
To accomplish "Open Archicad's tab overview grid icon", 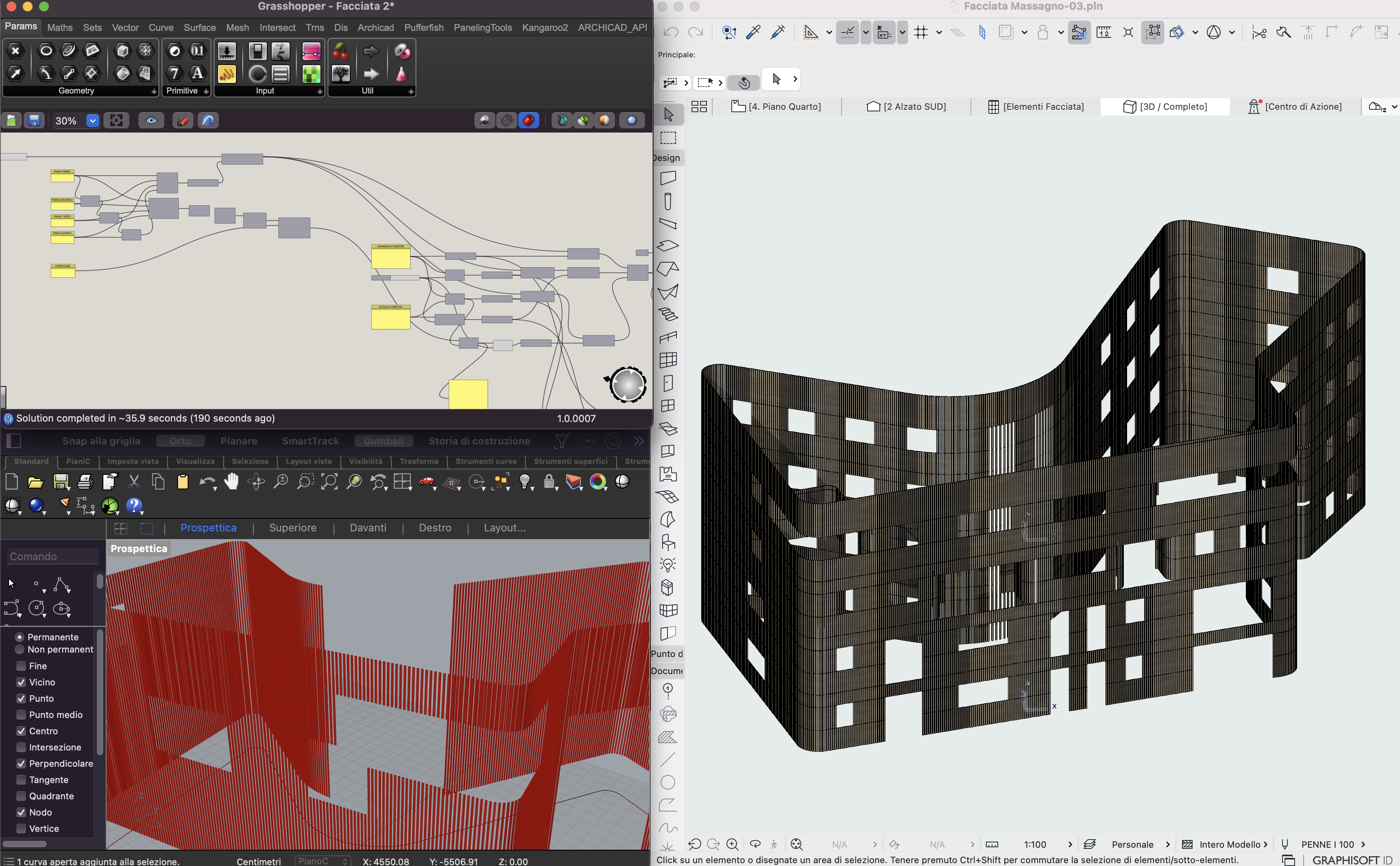I will point(699,107).
